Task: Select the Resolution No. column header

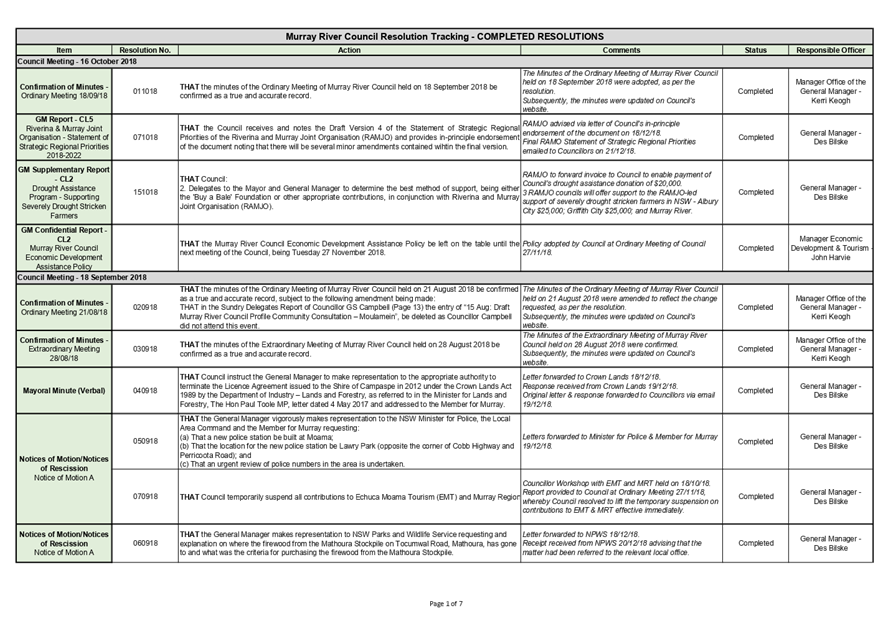Action: click(x=145, y=49)
